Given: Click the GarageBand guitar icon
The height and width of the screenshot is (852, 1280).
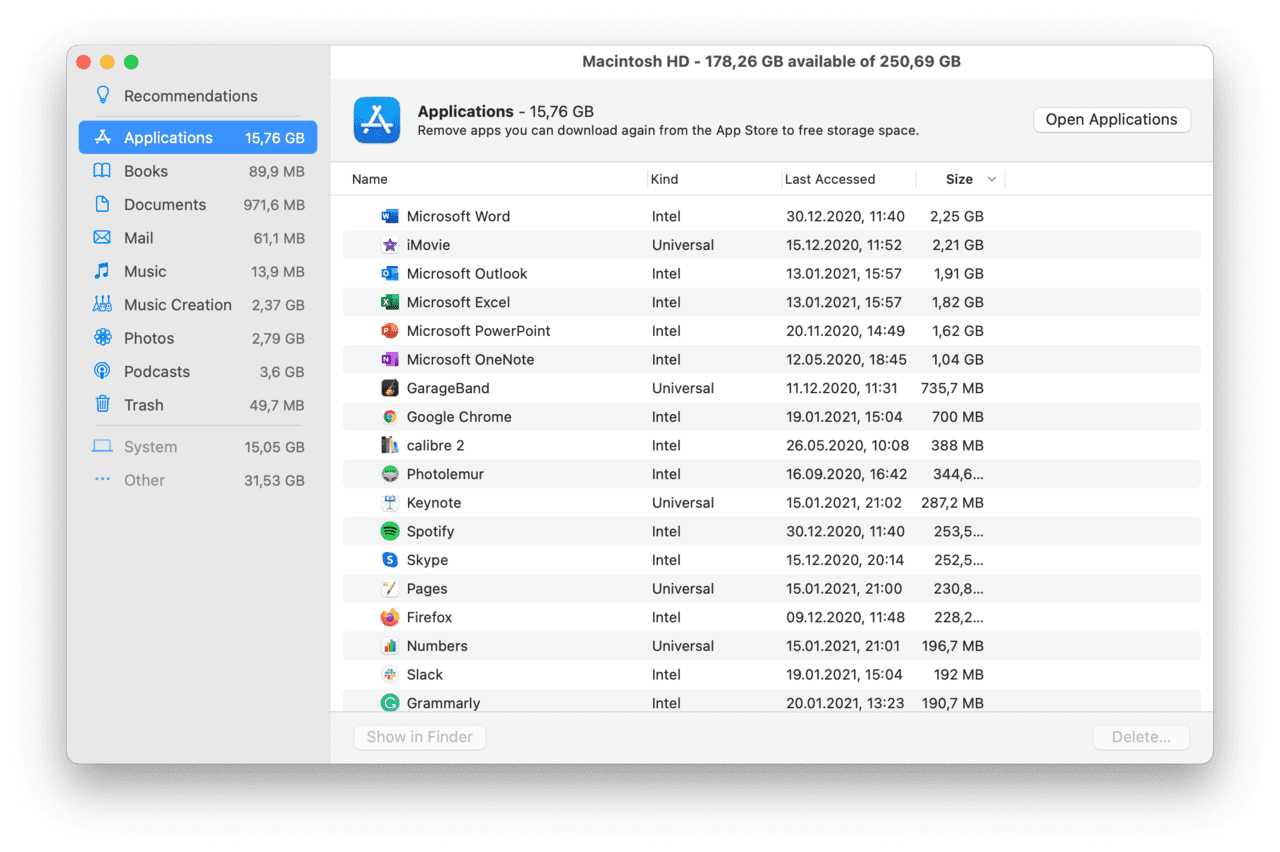Looking at the screenshot, I should pyautogui.click(x=390, y=388).
